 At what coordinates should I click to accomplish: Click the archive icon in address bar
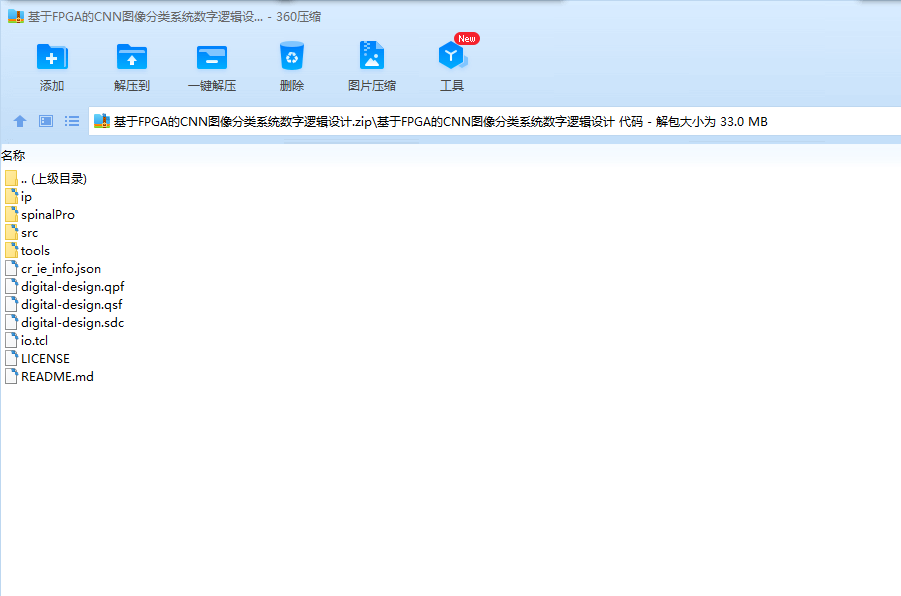click(x=102, y=121)
